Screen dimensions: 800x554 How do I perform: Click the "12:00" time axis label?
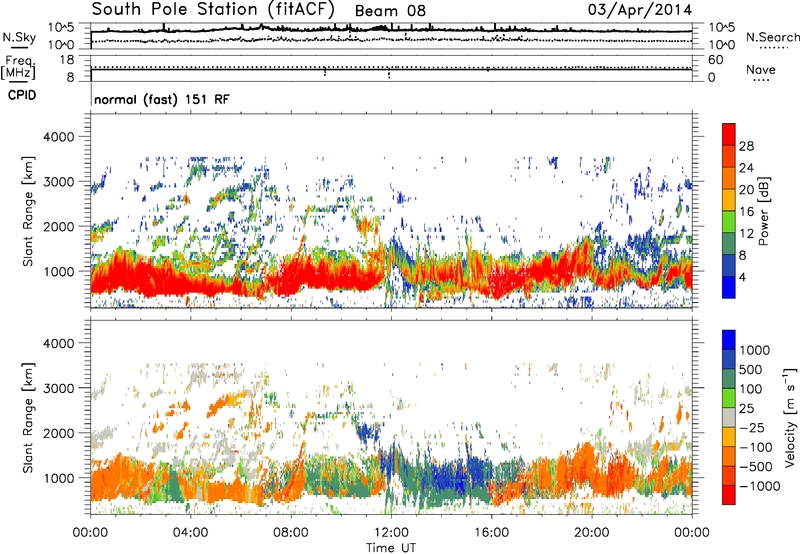[391, 533]
